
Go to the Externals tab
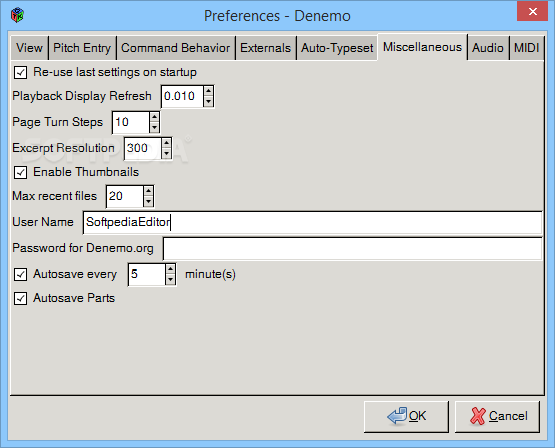pos(265,48)
